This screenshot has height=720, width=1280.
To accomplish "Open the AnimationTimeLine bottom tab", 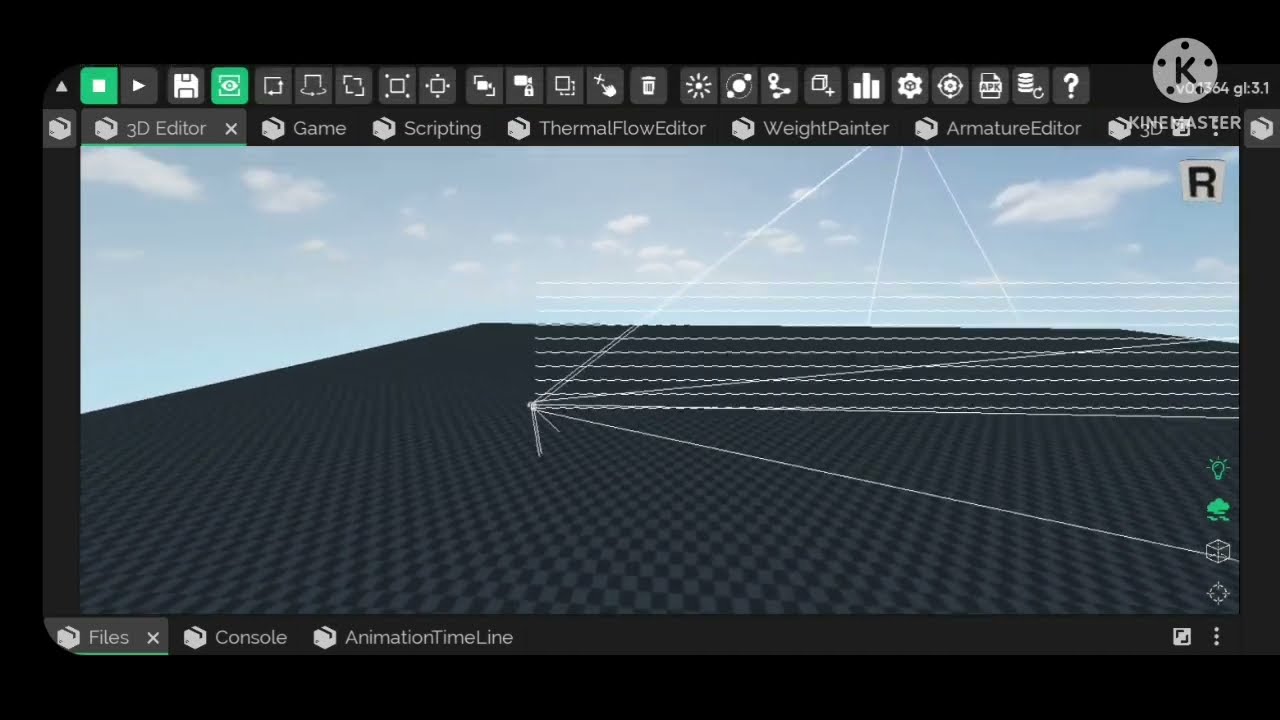I will tap(413, 637).
